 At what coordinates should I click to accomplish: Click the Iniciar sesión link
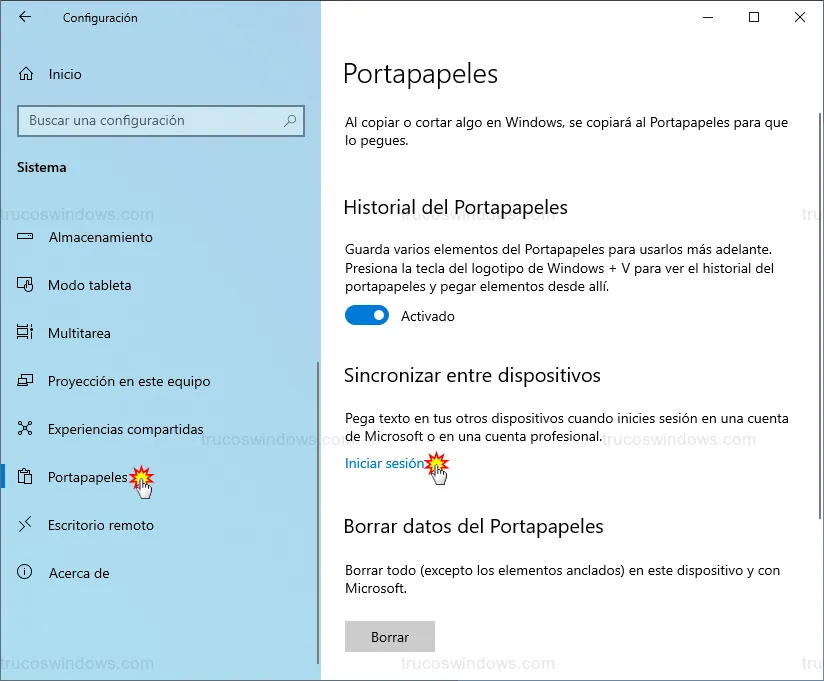384,464
